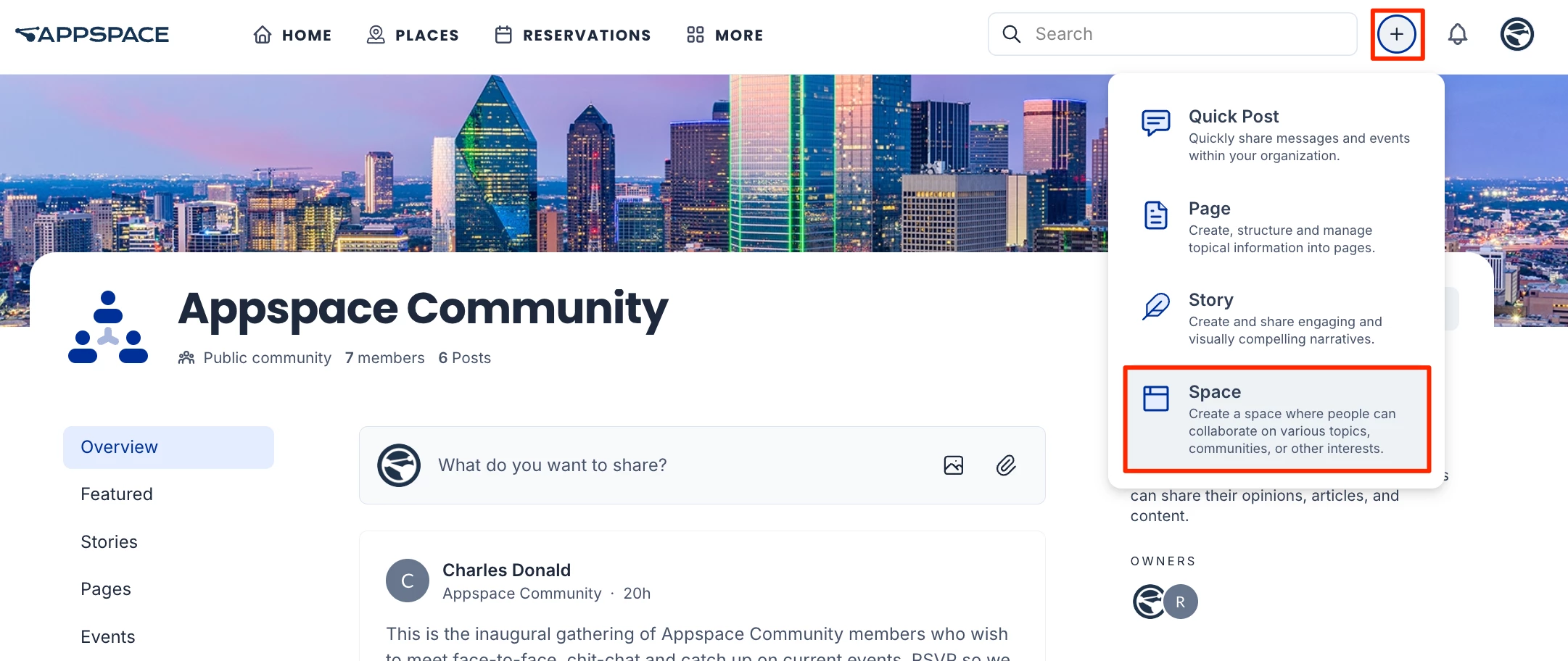Screen dimensions: 1568x661
Task: Select the Overview tab
Action: 168,447
